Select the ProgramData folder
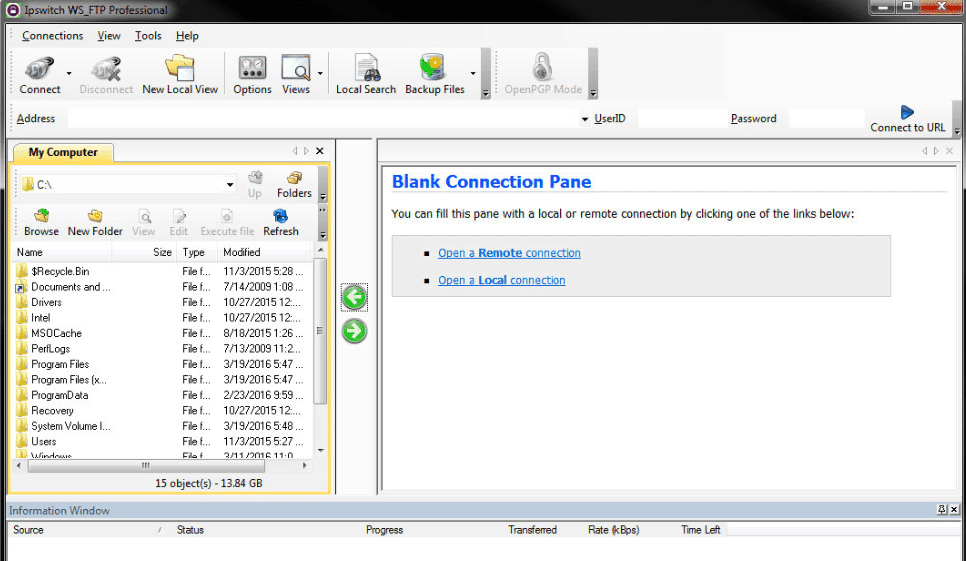966x561 pixels. [52, 395]
